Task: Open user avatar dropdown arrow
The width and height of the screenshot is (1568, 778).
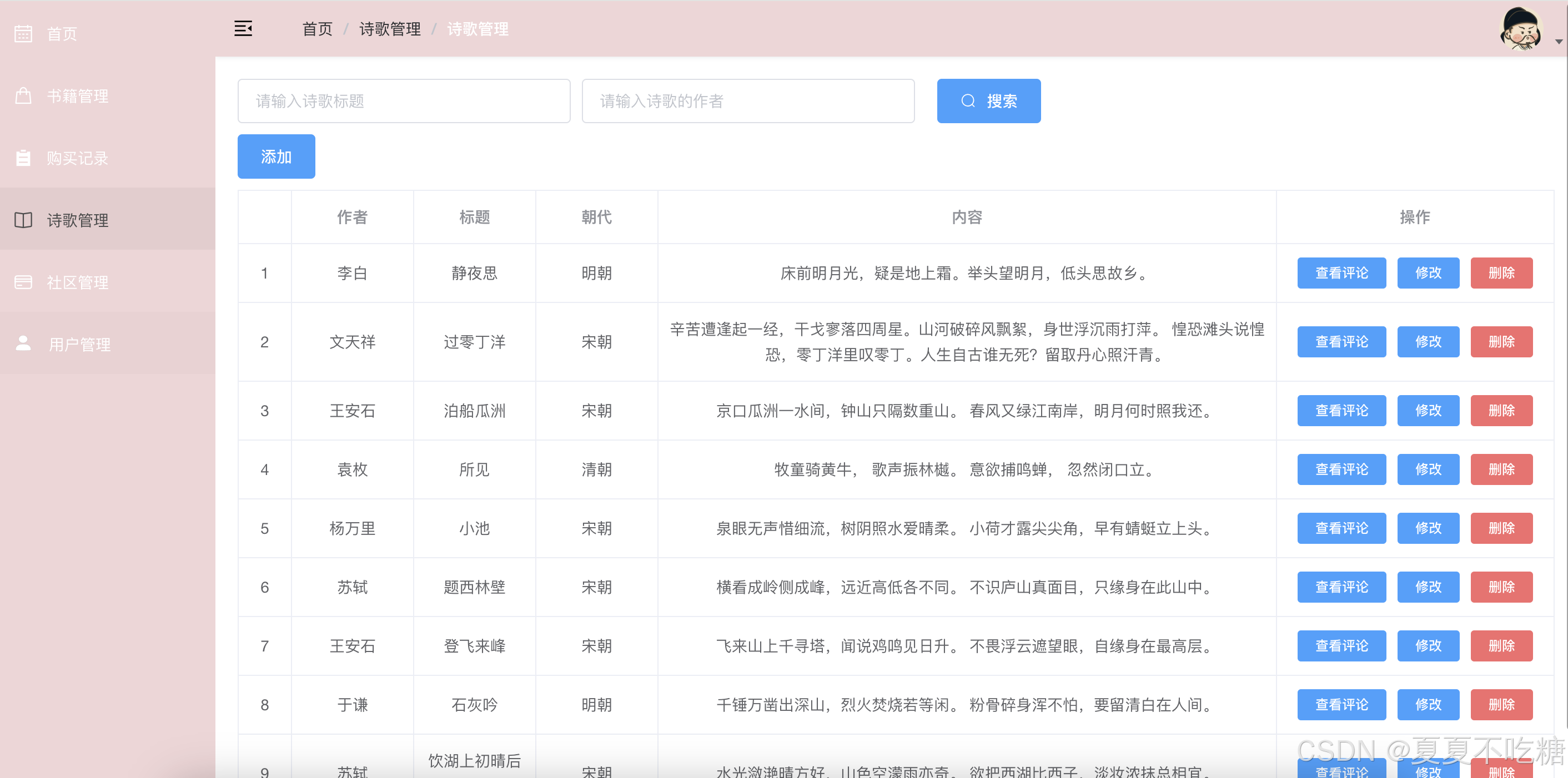Action: pyautogui.click(x=1558, y=42)
